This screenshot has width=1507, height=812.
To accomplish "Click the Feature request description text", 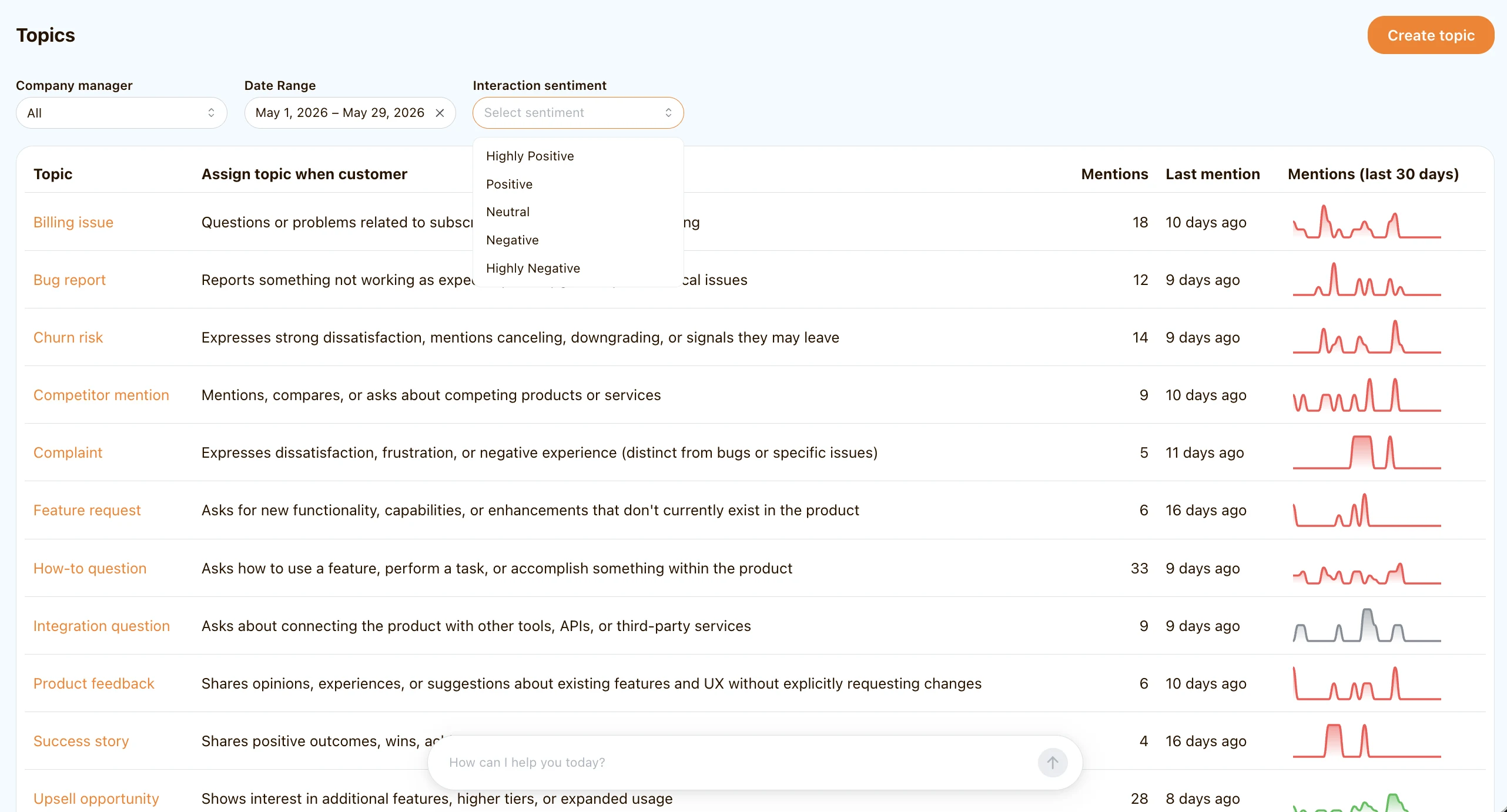I will tap(530, 510).
